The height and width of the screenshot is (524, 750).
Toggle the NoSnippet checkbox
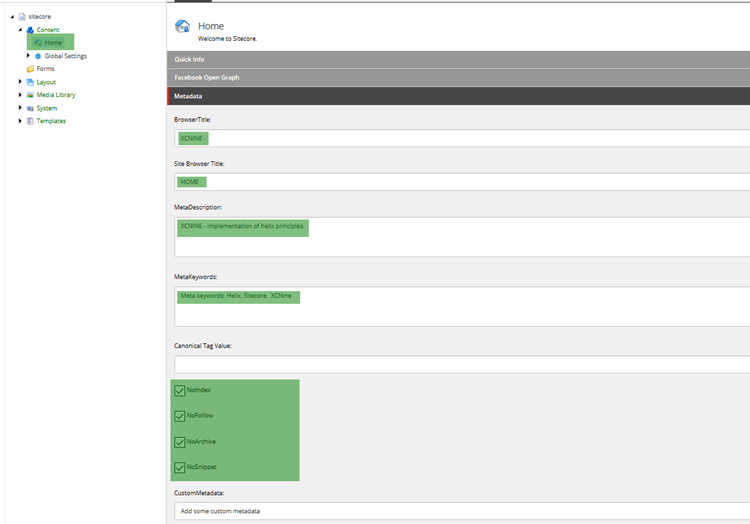click(179, 467)
